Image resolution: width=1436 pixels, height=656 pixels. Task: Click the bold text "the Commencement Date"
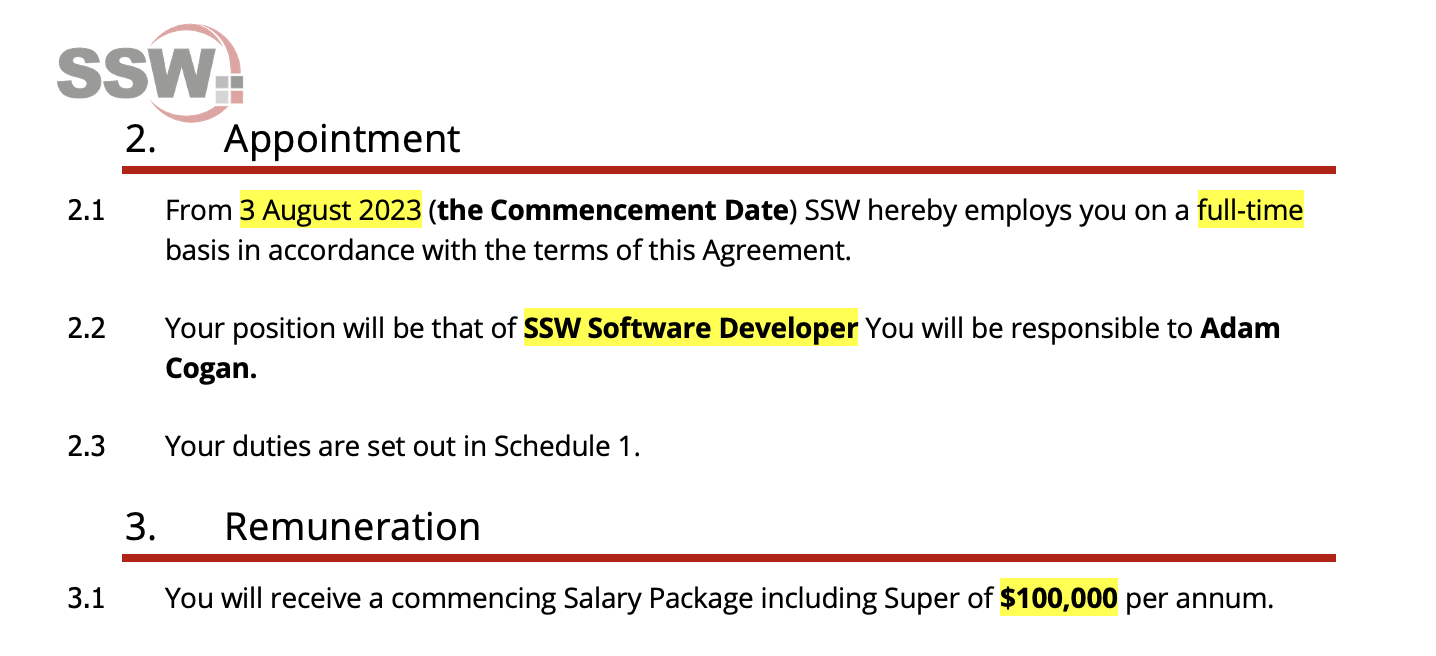pos(611,211)
